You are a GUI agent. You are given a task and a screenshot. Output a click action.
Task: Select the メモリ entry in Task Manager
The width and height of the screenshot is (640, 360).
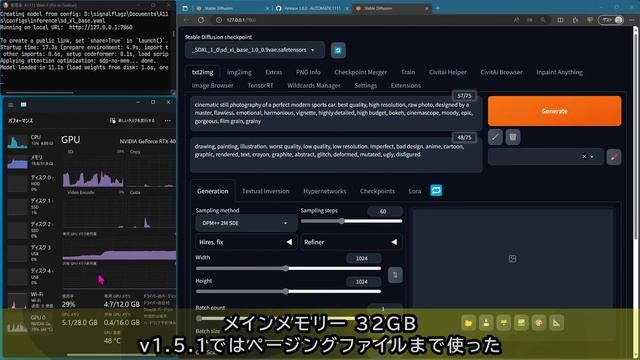pos(31,160)
